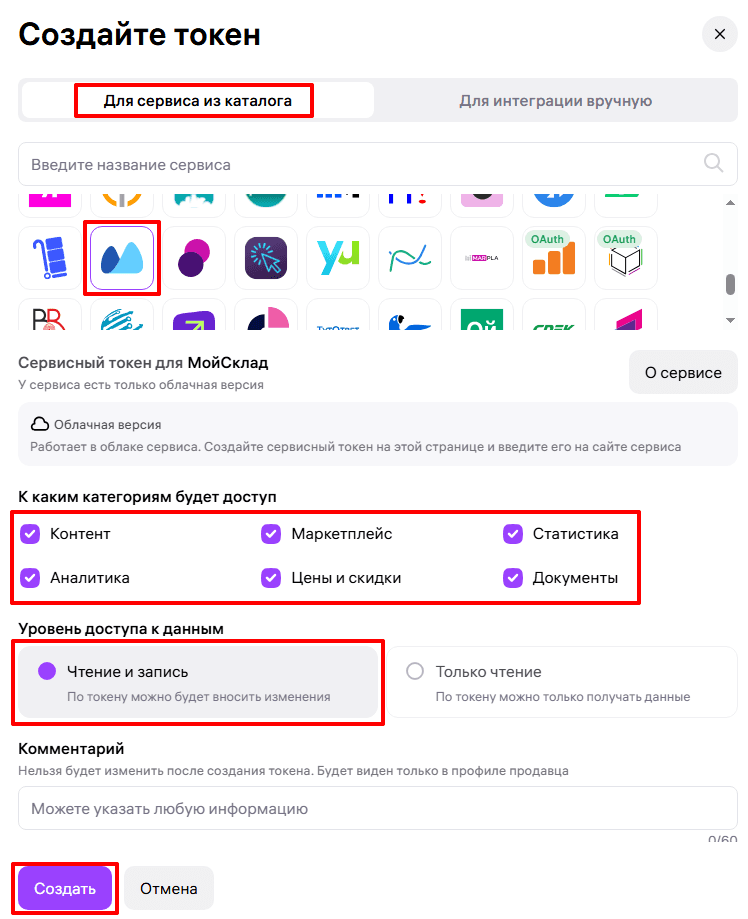Select the green "yu" service icon
Screen dimensions: 748x919
[x=337, y=258]
